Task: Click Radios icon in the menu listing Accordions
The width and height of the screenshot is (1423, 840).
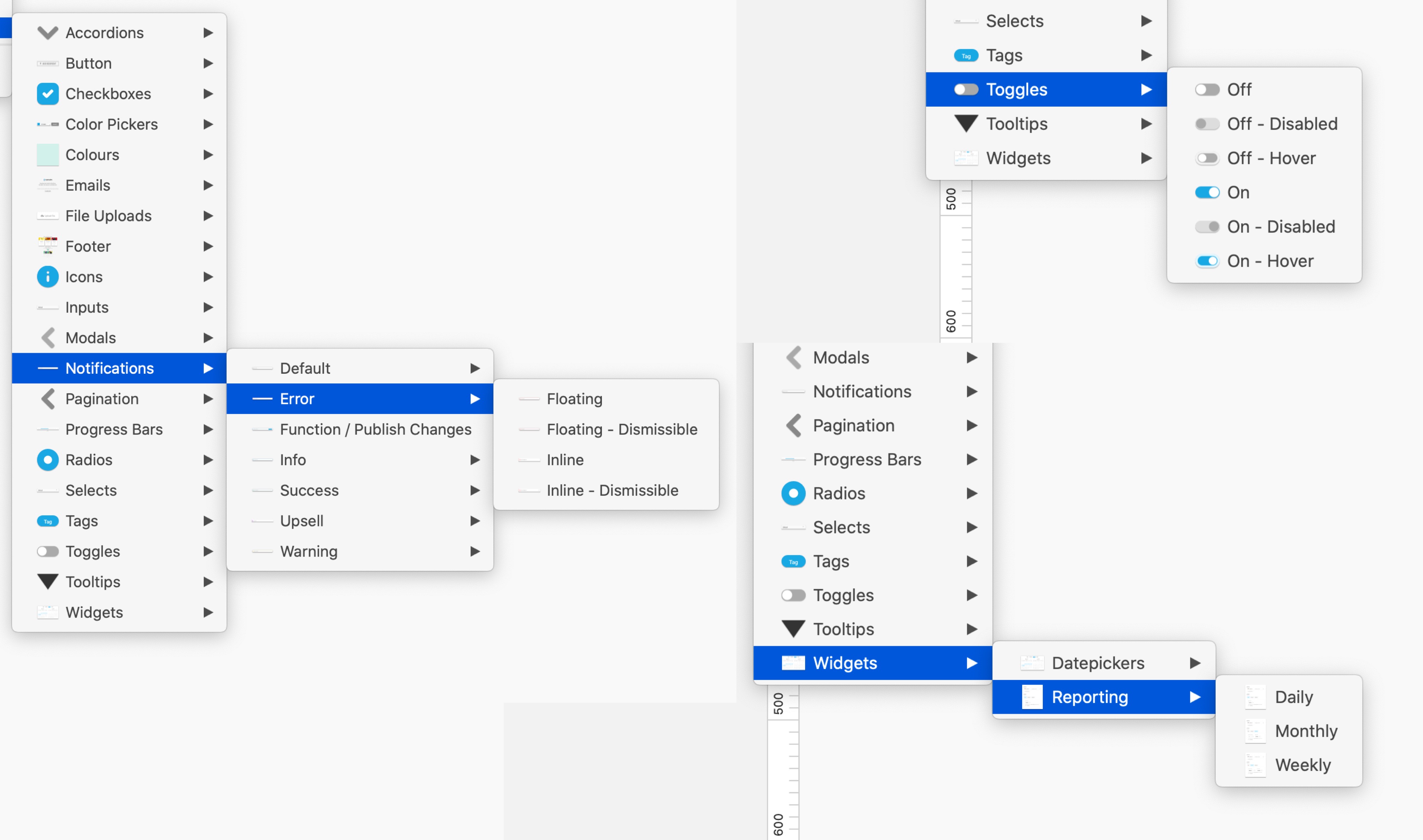Action: pos(48,459)
